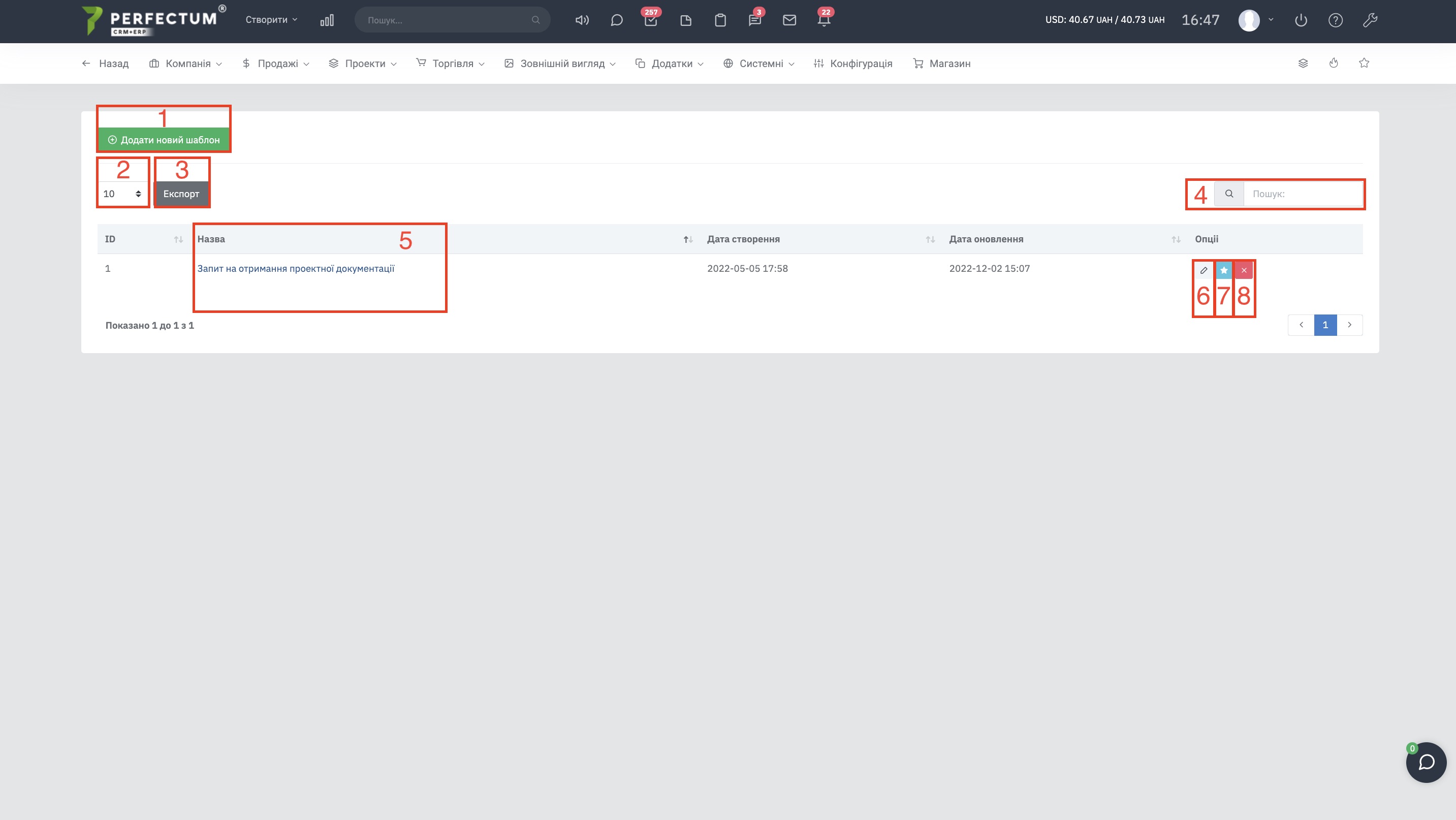Click the star favorites icon in navbar
The width and height of the screenshot is (1456, 820).
(x=1364, y=64)
